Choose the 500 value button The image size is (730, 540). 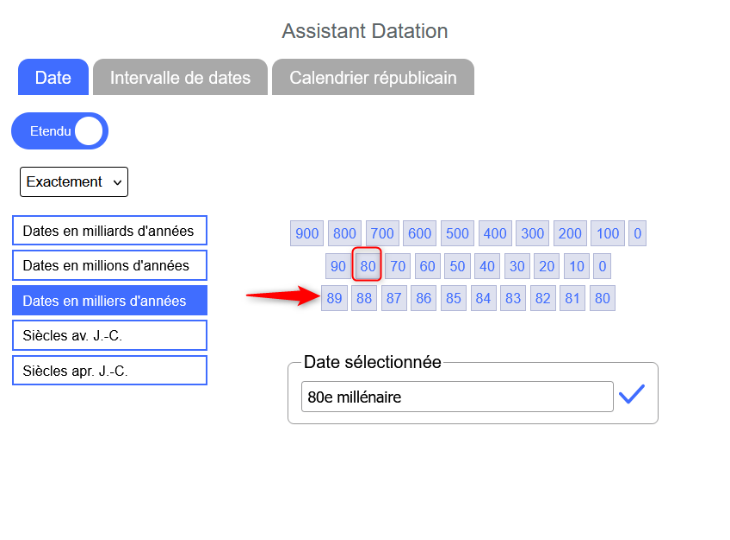tap(457, 234)
